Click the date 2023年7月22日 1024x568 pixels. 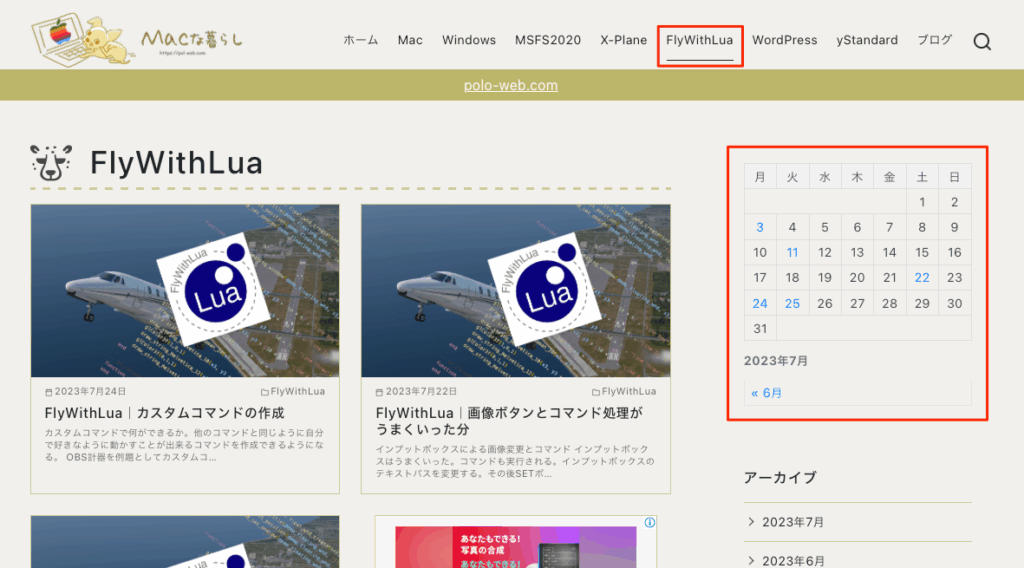point(417,392)
